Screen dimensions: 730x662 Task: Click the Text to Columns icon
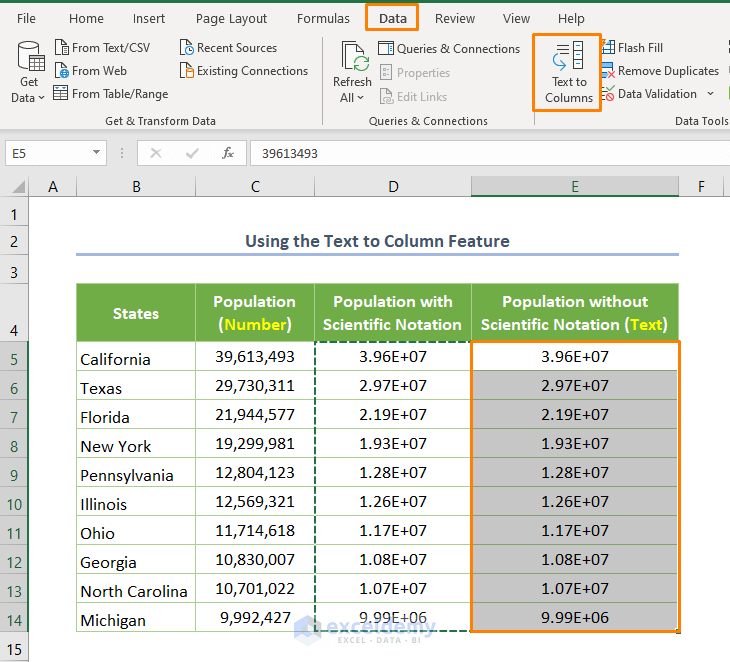[x=568, y=55]
